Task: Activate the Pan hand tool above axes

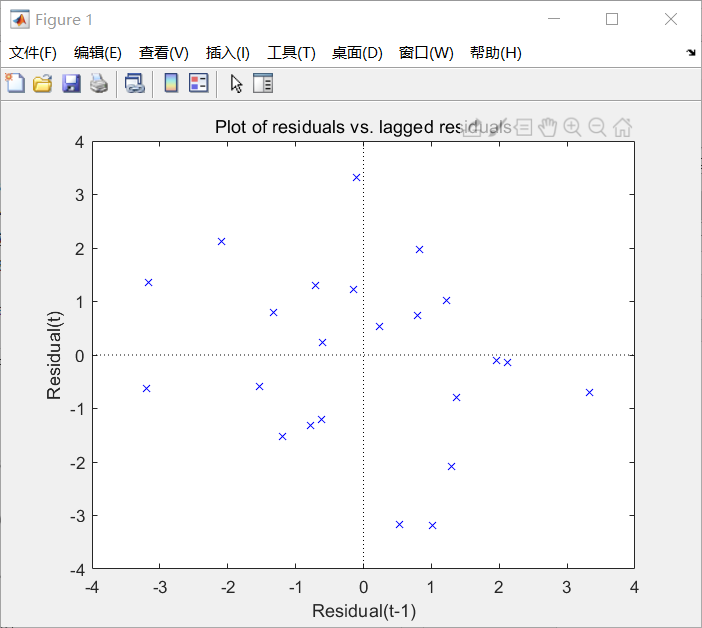Action: tap(547, 127)
